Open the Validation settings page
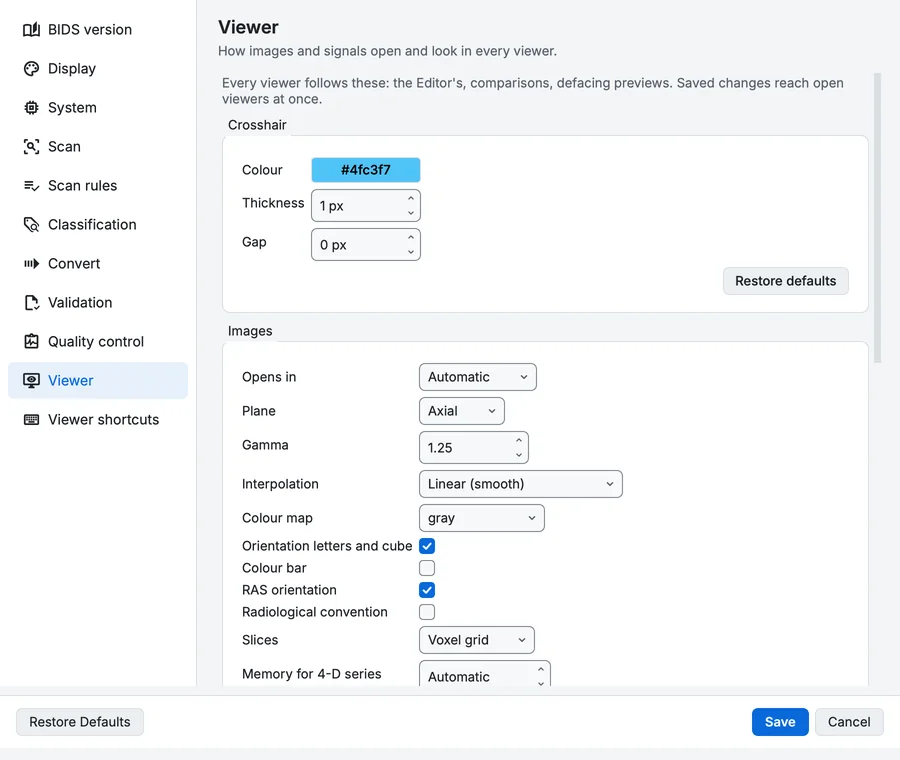 98,303
